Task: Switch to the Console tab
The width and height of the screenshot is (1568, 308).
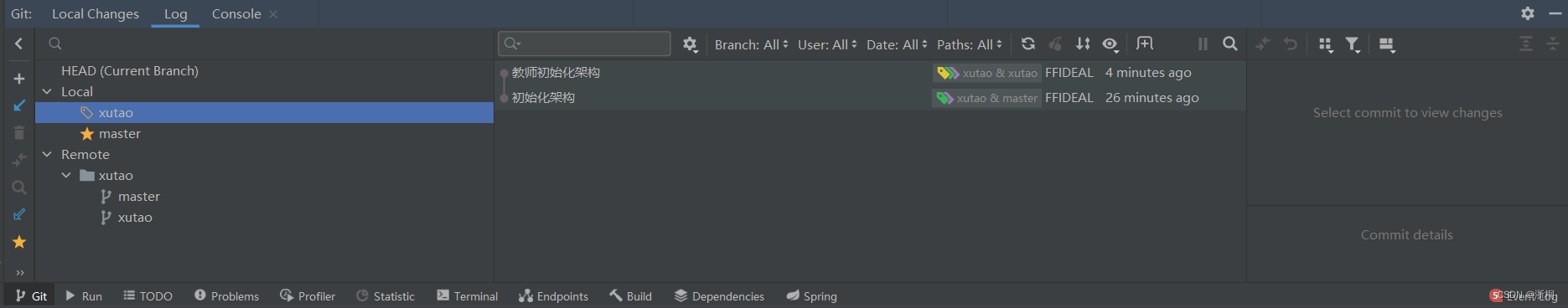Action: 236,14
